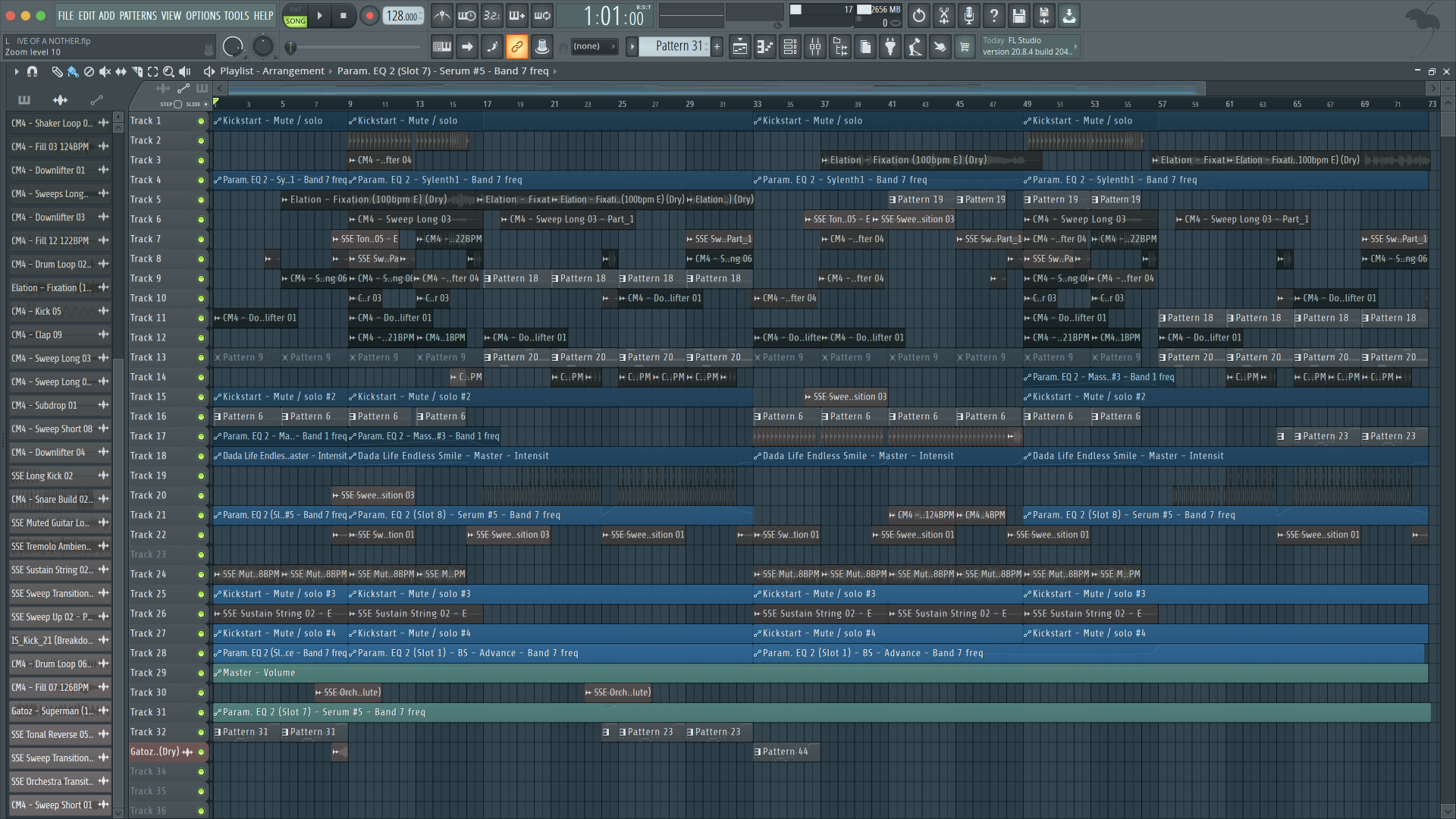Click the undo history circular arrow
The height and width of the screenshot is (819, 1456).
coord(918,15)
